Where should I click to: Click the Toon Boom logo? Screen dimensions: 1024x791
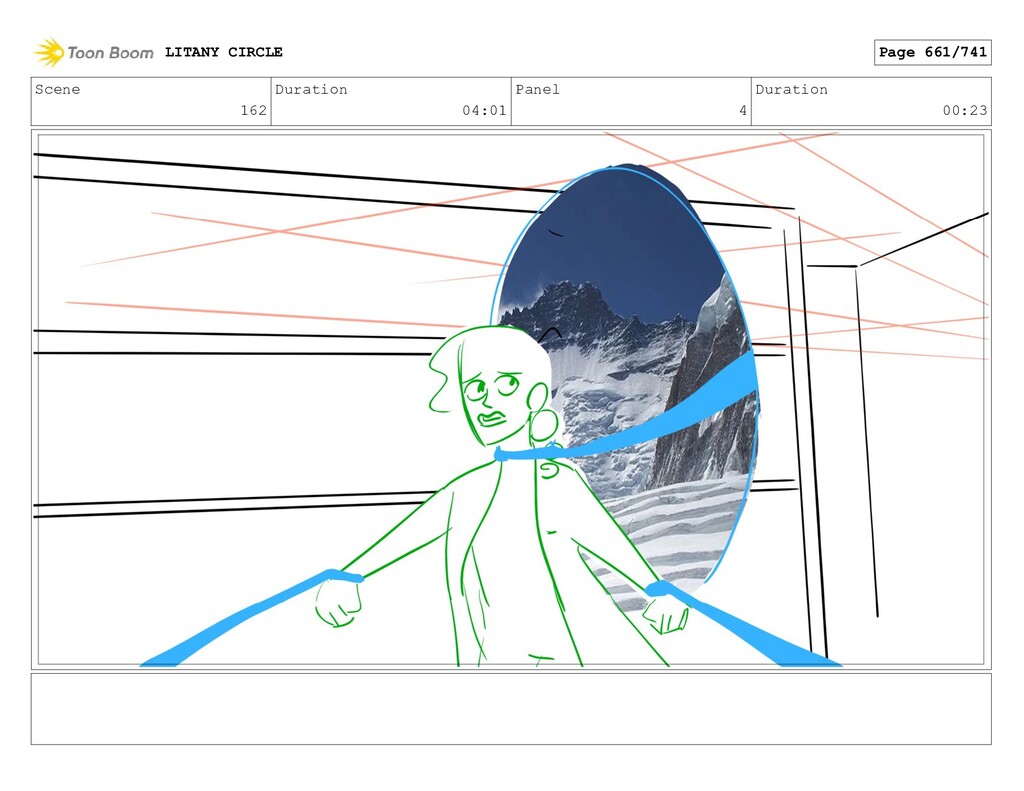(x=93, y=52)
